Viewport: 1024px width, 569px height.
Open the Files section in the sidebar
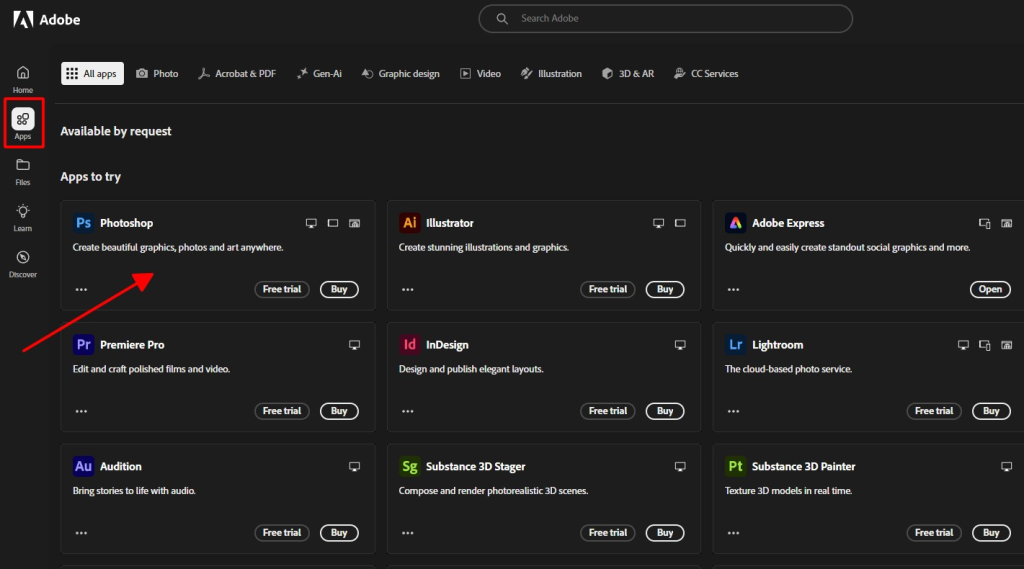click(23, 172)
